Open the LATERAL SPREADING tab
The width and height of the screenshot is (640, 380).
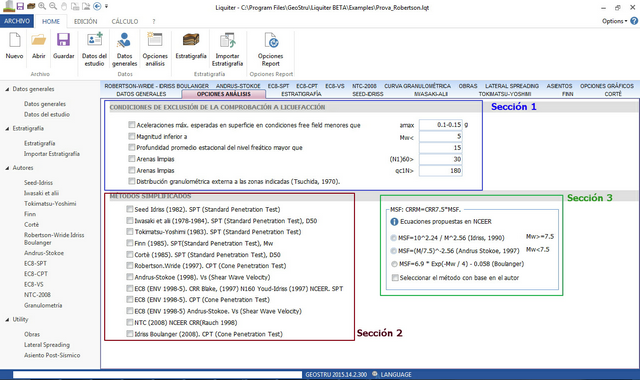pyautogui.click(x=512, y=86)
